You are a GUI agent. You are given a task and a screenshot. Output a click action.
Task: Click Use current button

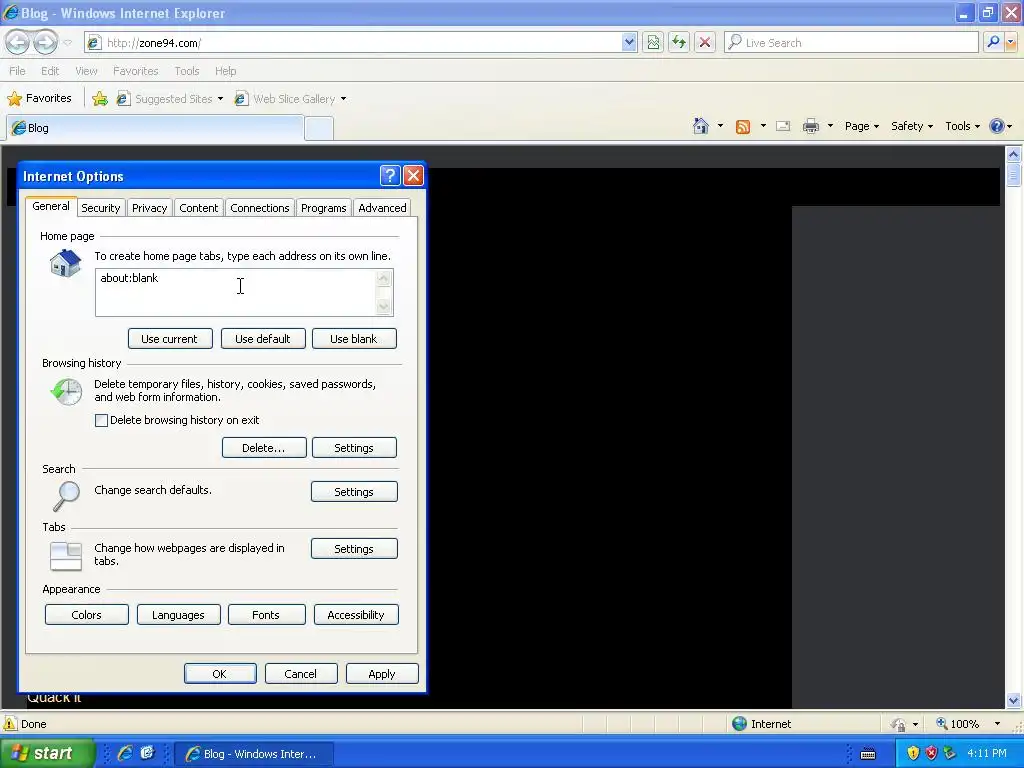pyautogui.click(x=170, y=339)
